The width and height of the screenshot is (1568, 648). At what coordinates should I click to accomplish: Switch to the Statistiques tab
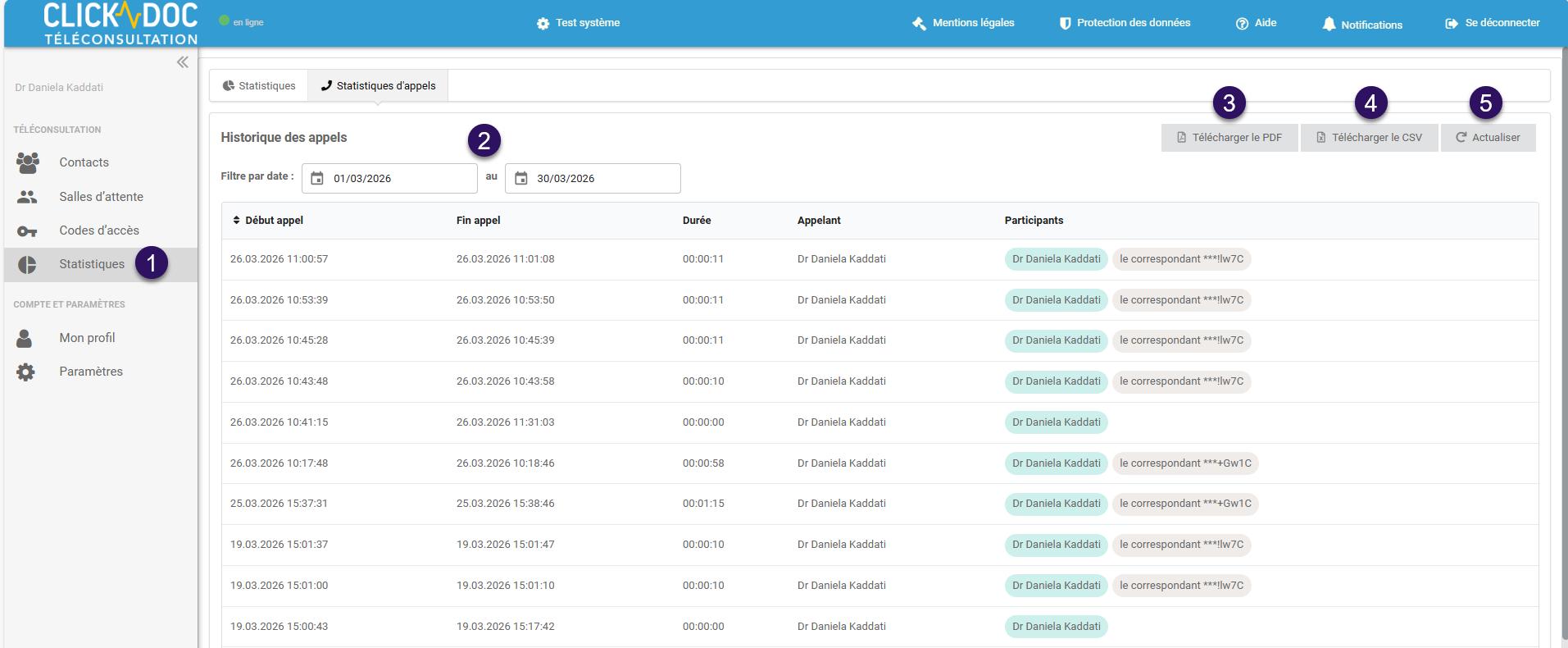(x=259, y=86)
